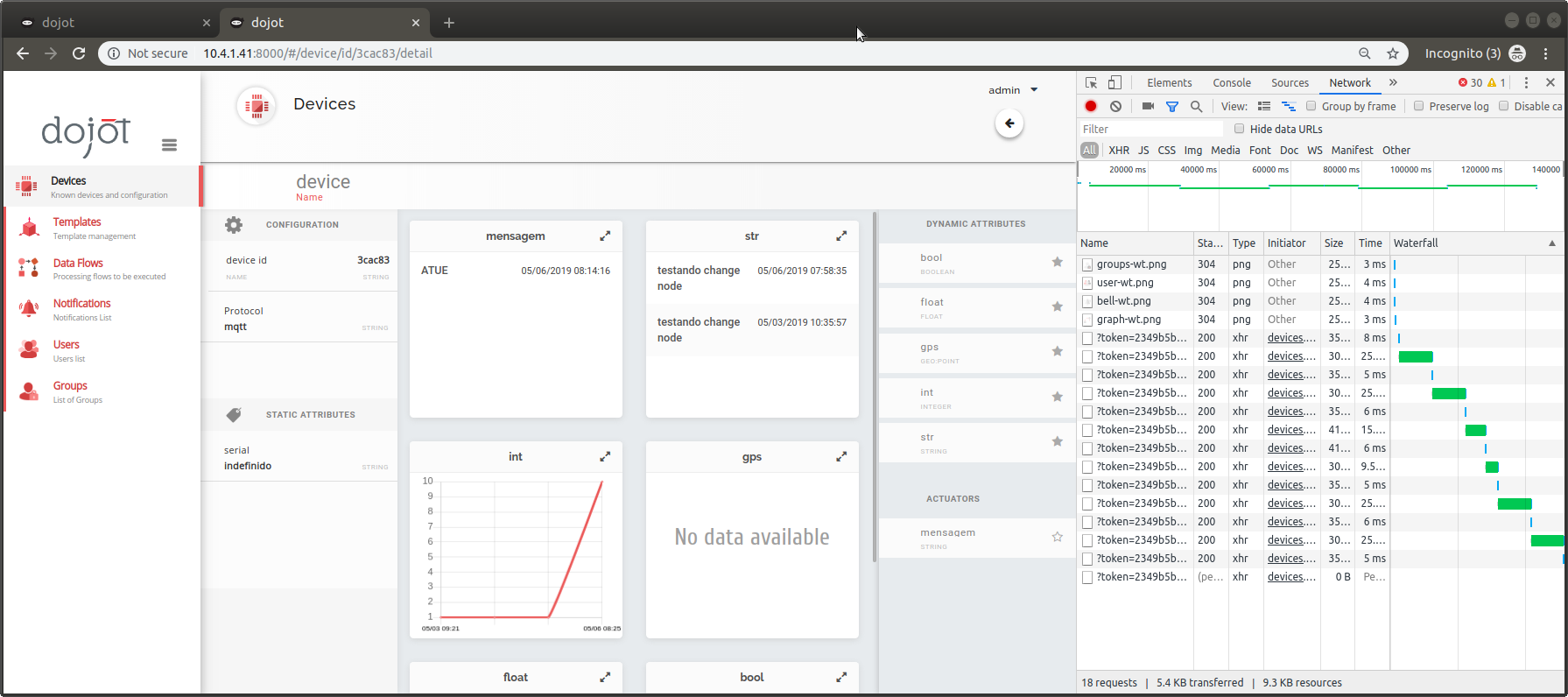Open the admin user dropdown
This screenshot has height=697, width=1568.
click(1013, 90)
